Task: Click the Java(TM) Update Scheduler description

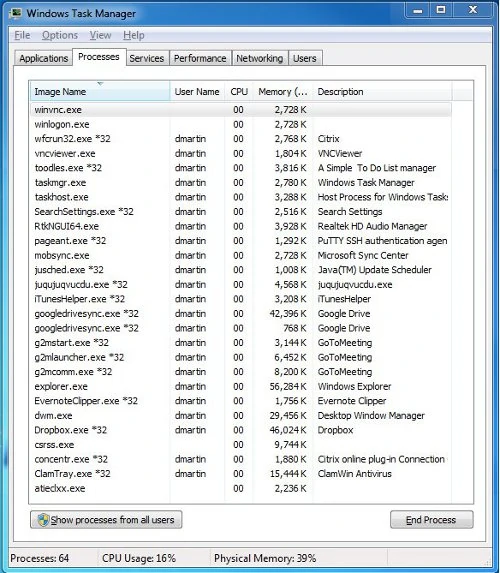Action: pos(375,270)
